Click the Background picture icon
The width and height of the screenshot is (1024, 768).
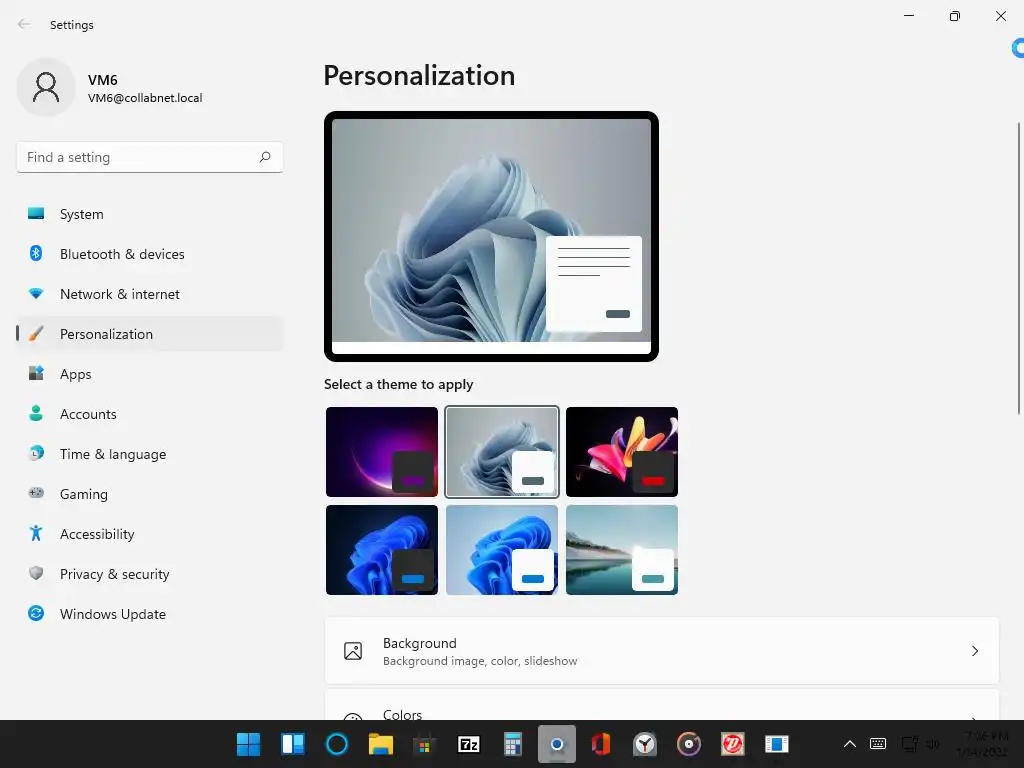(353, 651)
